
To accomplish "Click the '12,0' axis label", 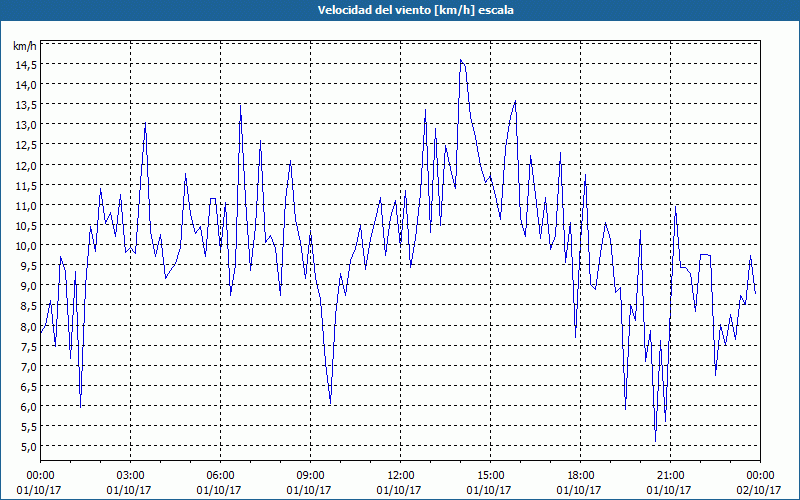I will coord(27,165).
